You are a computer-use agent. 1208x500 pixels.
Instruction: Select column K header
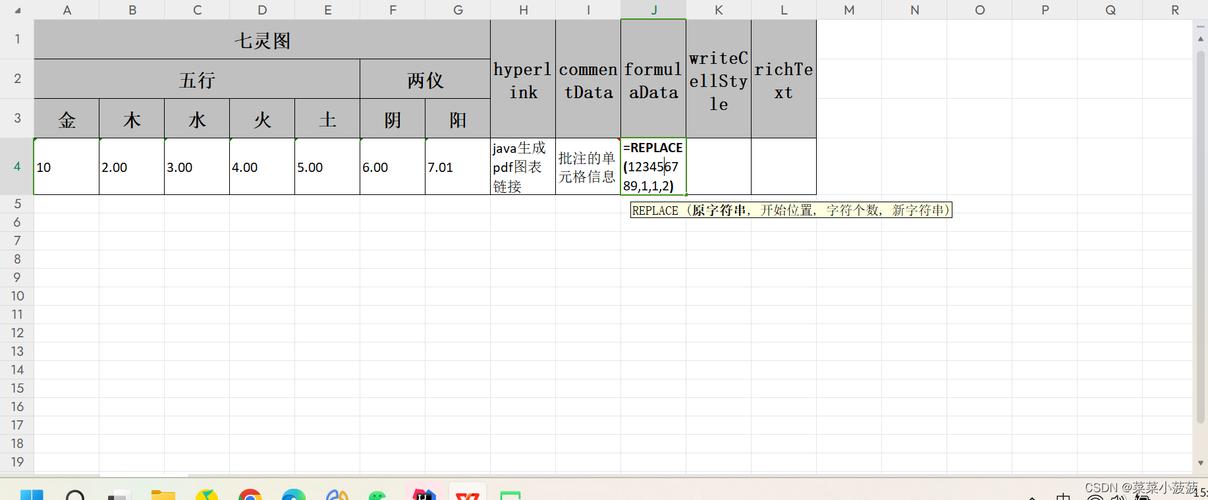coord(719,10)
